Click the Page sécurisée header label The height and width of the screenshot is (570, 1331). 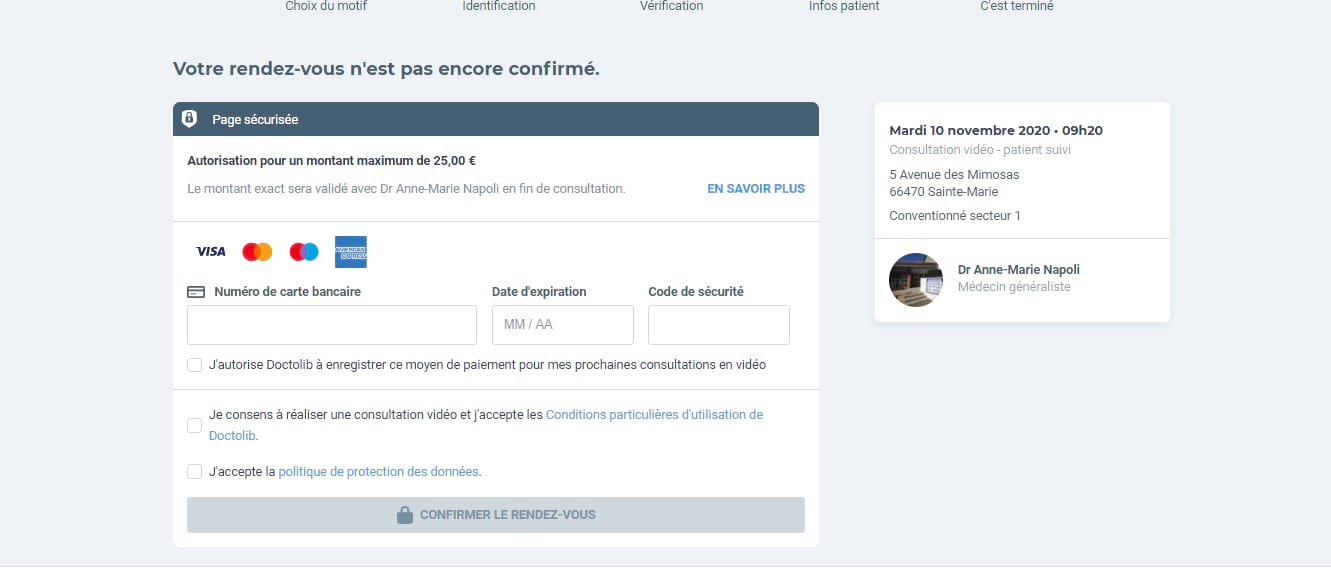[x=255, y=119]
